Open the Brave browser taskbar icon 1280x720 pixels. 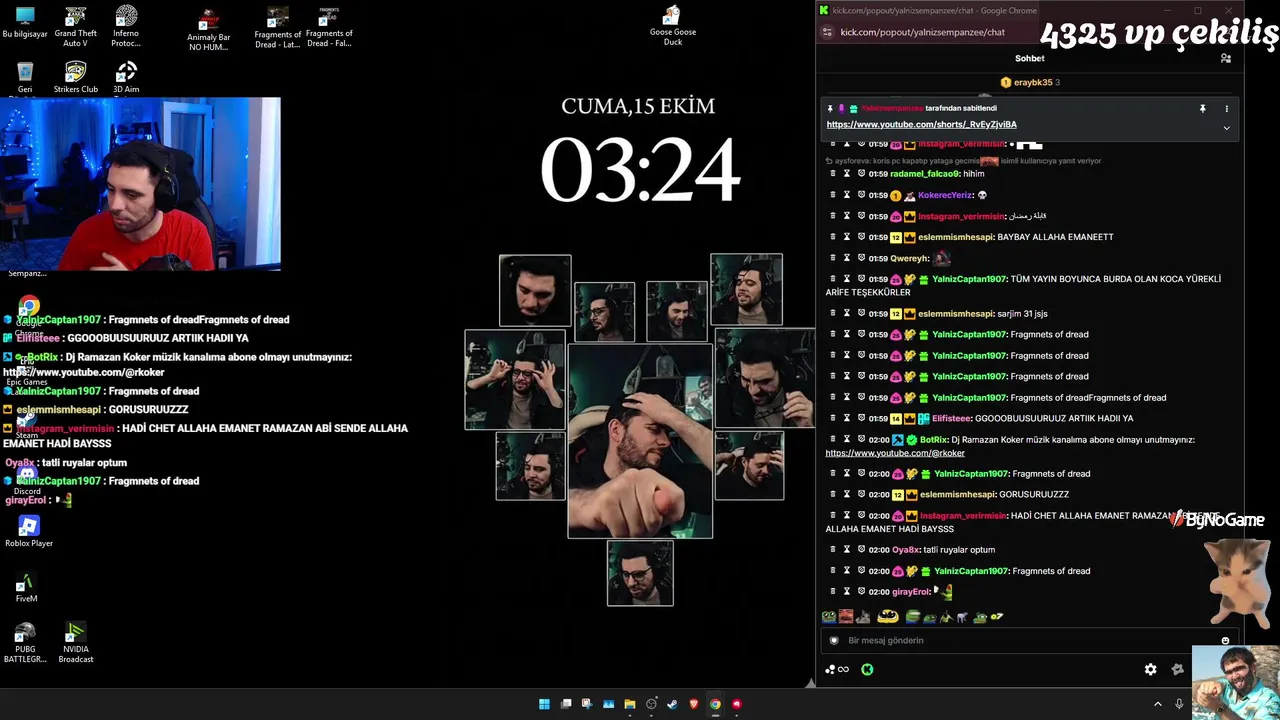pyautogui.click(x=694, y=704)
